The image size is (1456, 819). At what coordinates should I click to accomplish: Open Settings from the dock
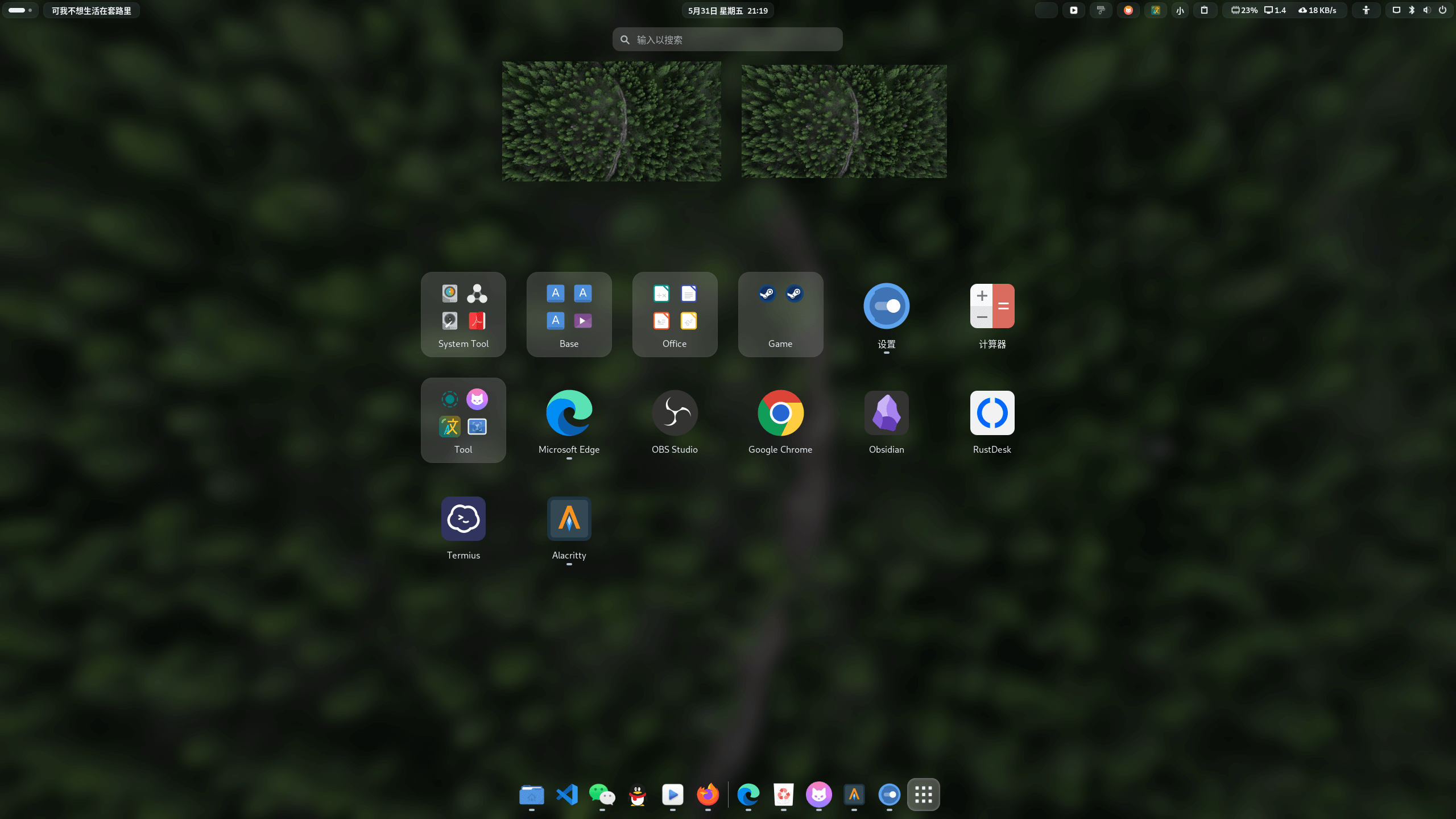coord(890,795)
